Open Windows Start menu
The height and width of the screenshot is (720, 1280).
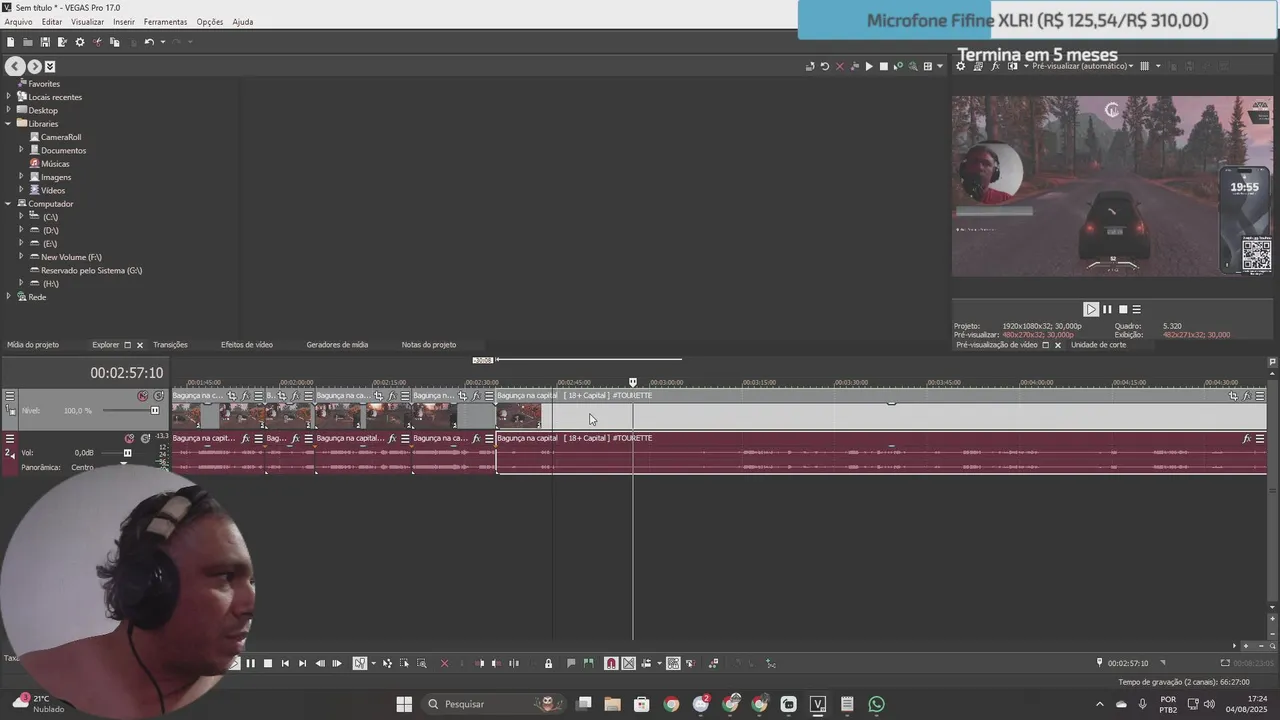click(x=404, y=704)
